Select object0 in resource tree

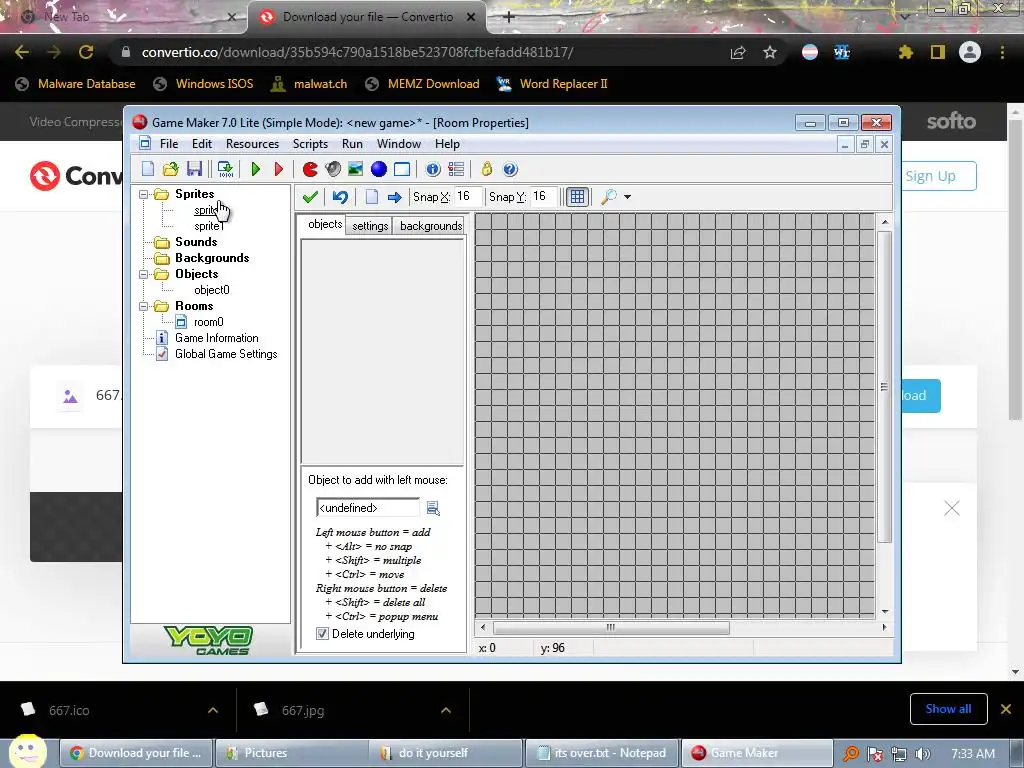(212, 290)
